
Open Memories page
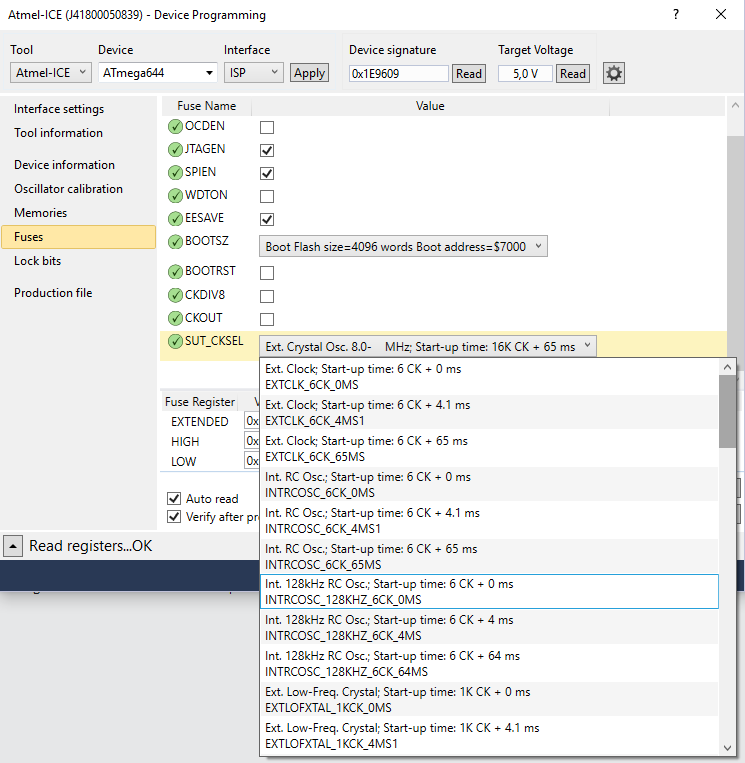click(x=40, y=213)
